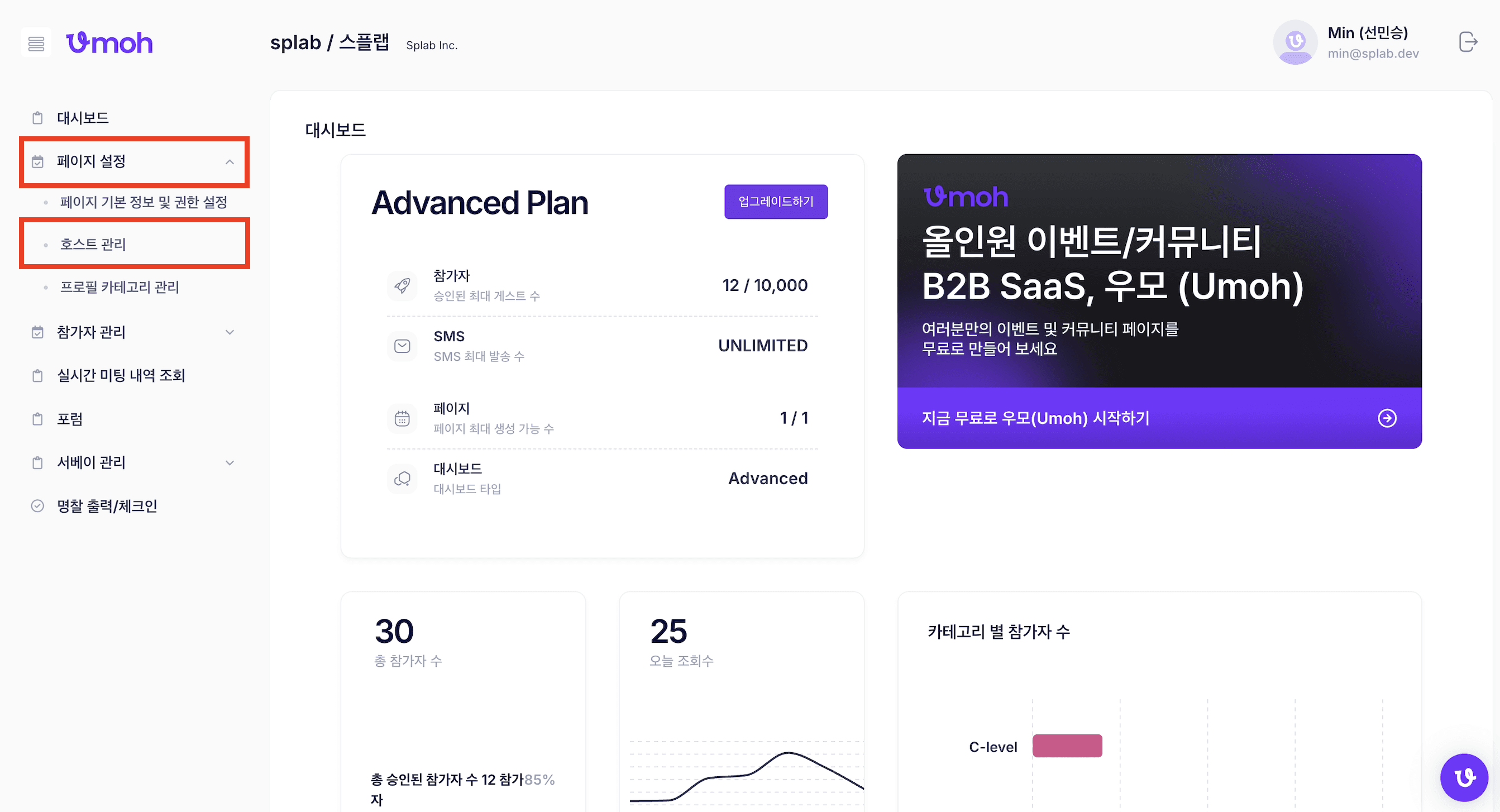Expand the 참가자 관리 chevron

(x=230, y=332)
